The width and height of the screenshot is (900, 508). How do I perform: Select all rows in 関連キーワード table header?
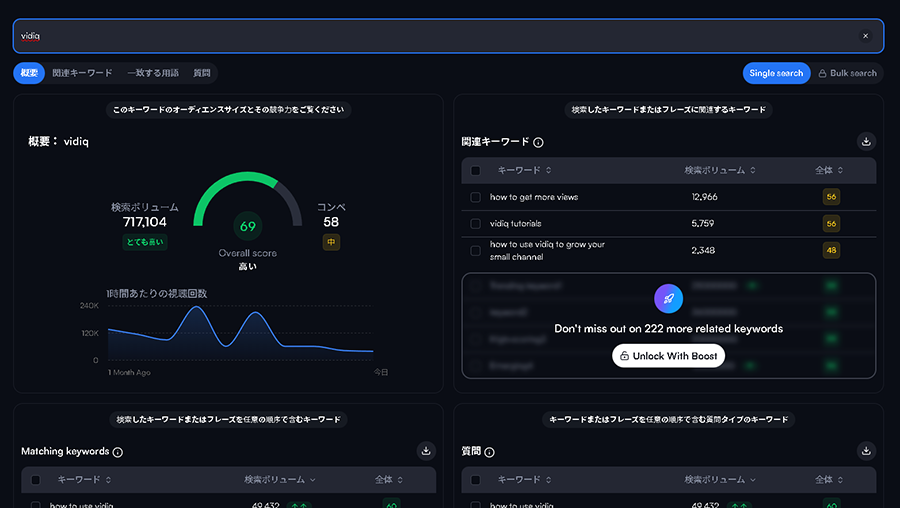tap(476, 171)
